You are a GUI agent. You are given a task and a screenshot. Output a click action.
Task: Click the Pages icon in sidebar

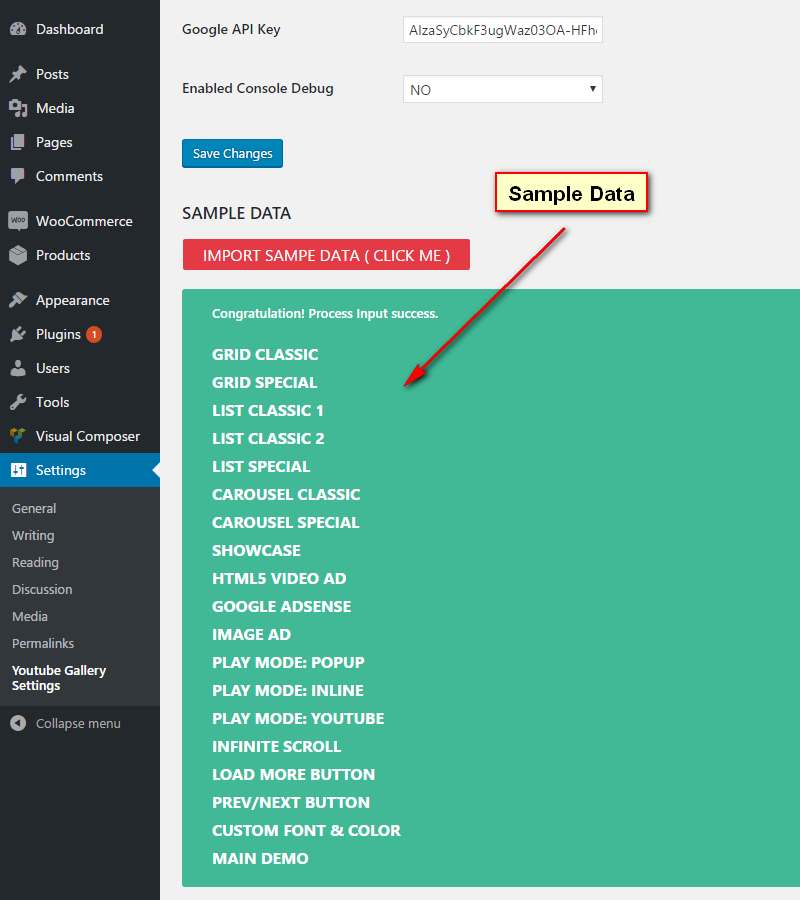tap(18, 142)
